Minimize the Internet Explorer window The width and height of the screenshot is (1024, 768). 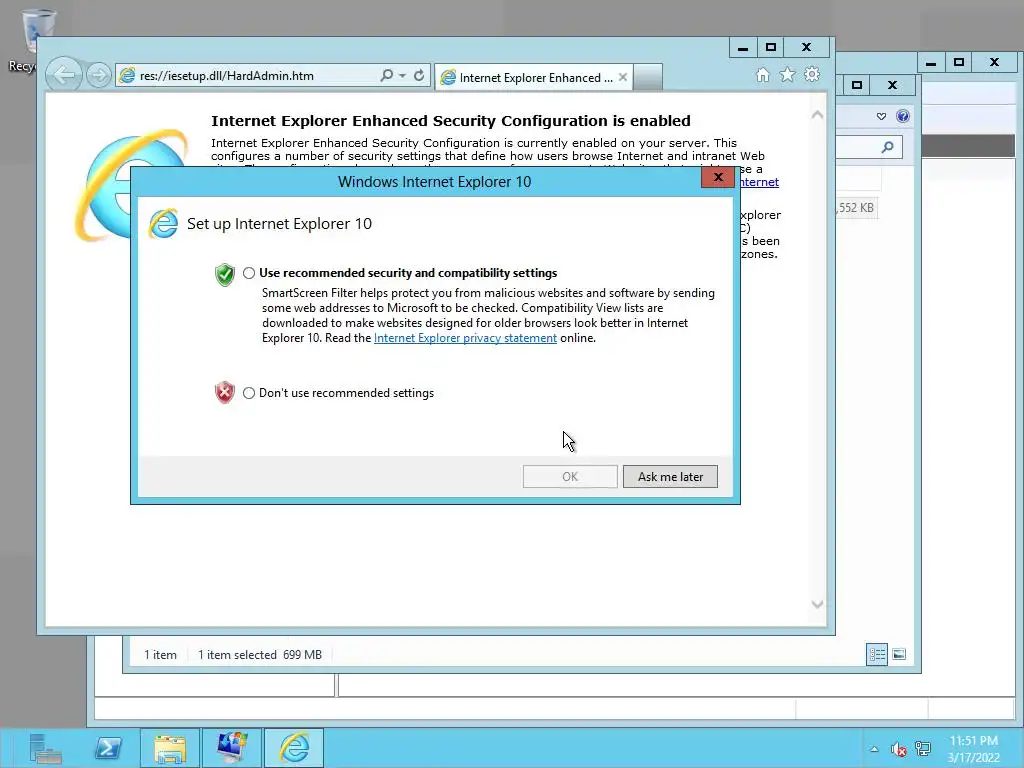(x=743, y=48)
